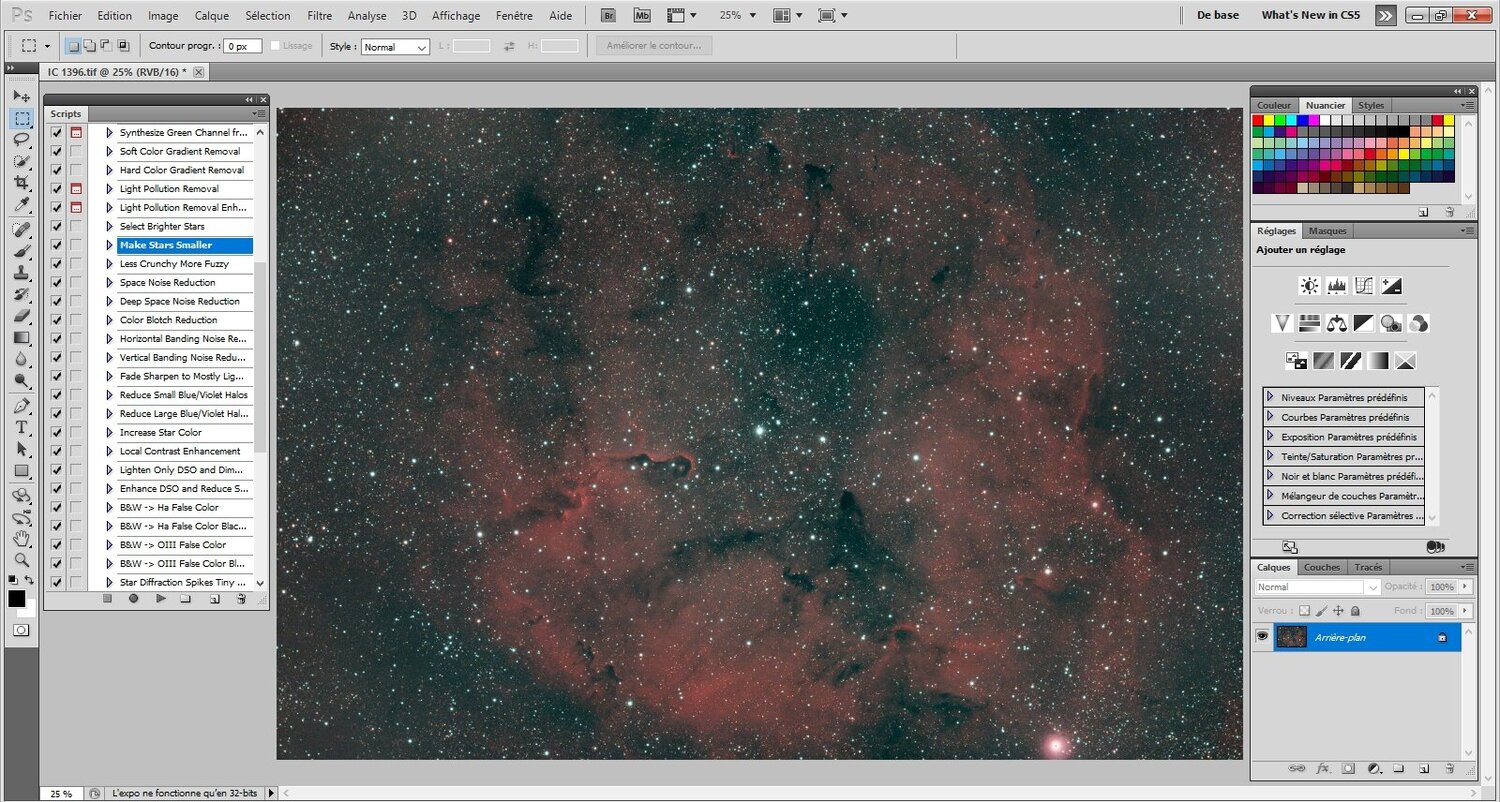
Task: Uncheck the Color Blotch Reduction script checkbox
Action: (57, 320)
